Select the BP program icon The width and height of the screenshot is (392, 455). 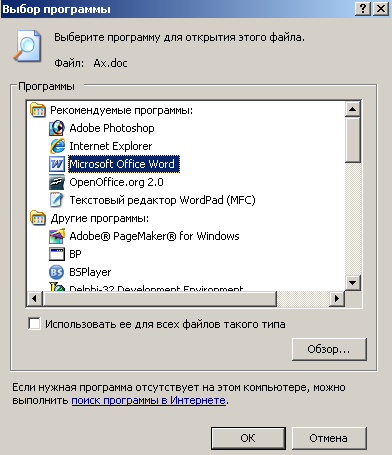[x=57, y=254]
